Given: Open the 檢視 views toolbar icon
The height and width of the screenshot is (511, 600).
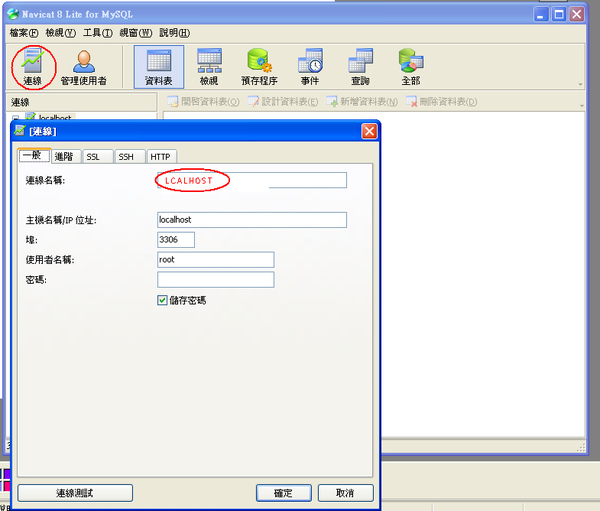Looking at the screenshot, I should tap(209, 67).
